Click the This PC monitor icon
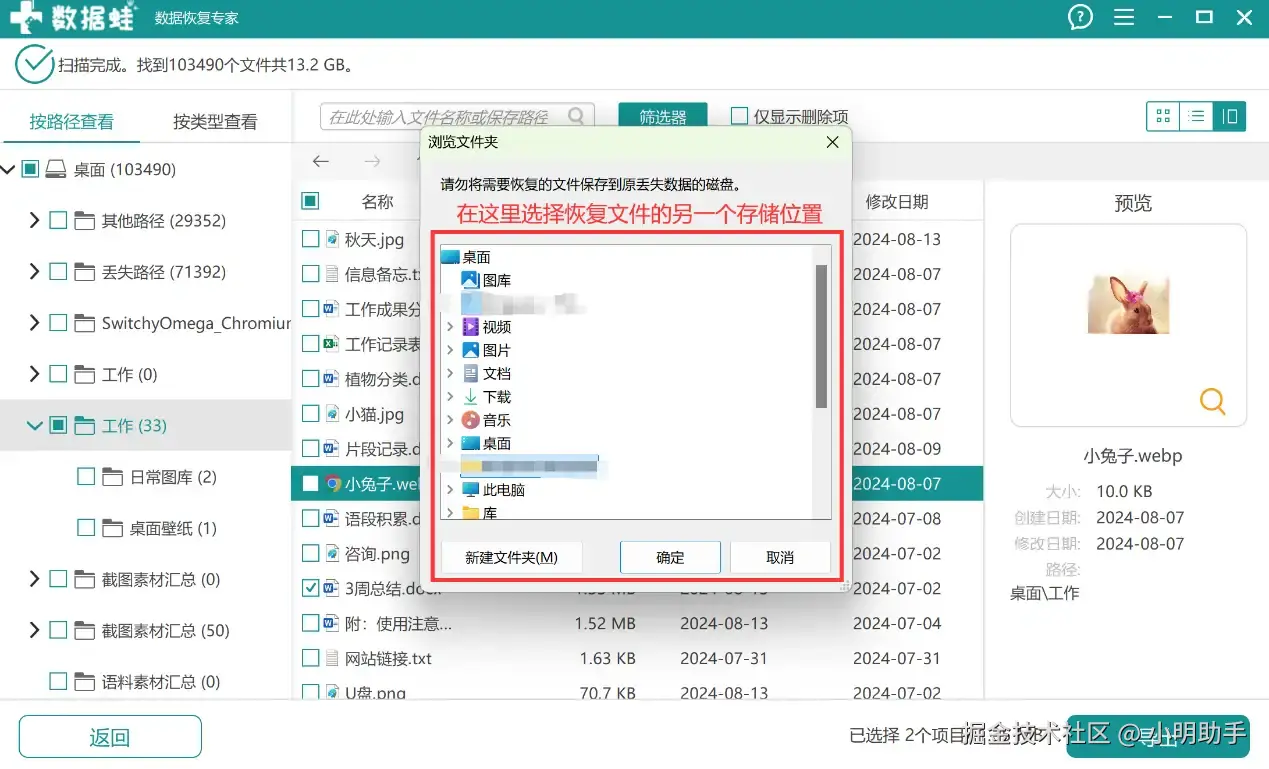The image size is (1269, 769). 470,490
